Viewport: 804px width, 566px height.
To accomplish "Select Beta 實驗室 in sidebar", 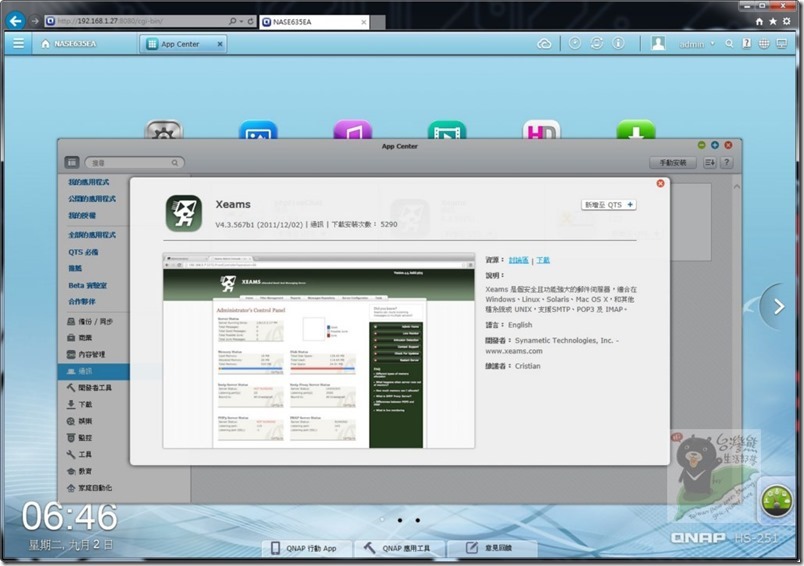I will 88,285.
